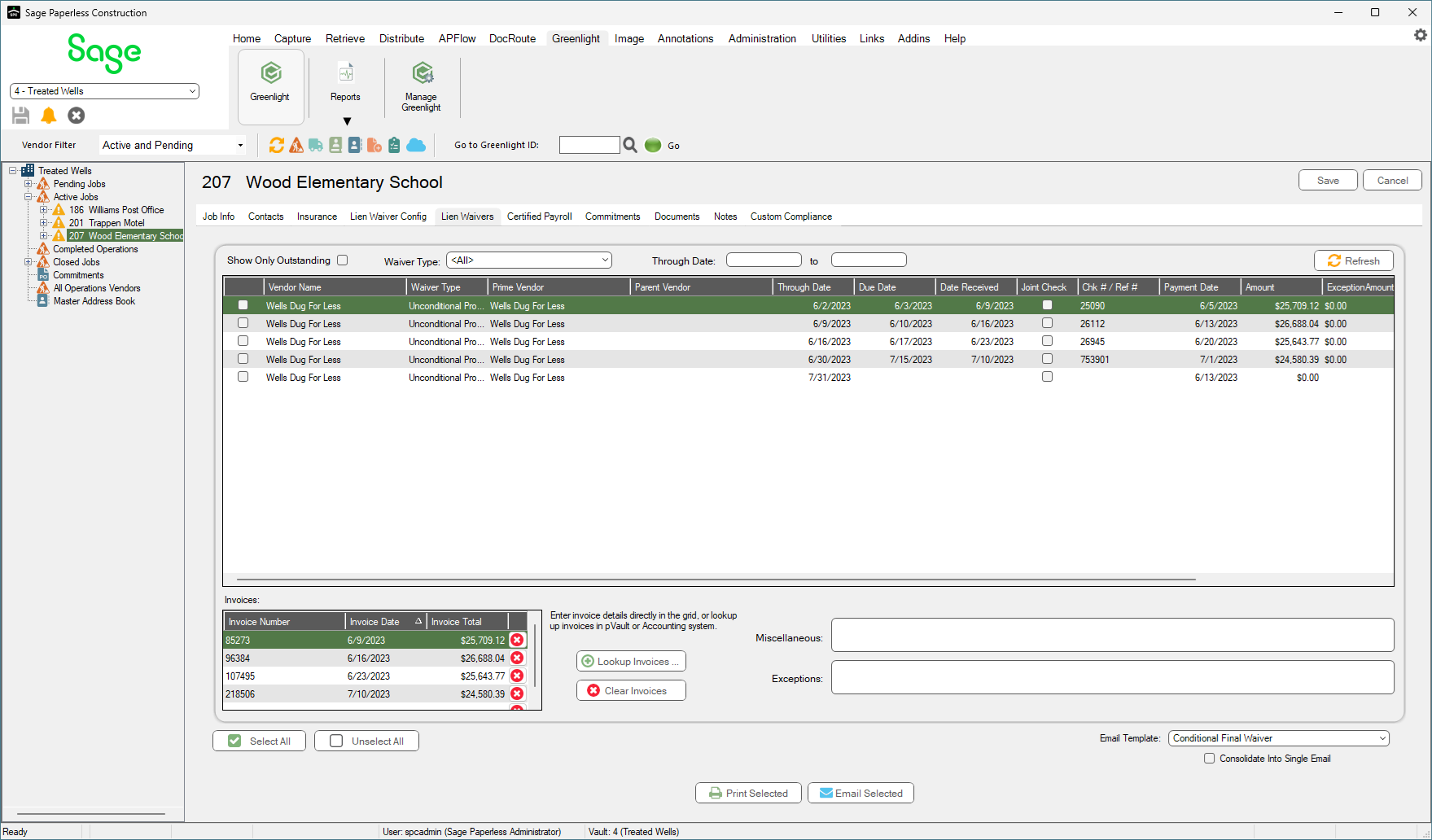Click the Reports dropdown black arrow
The width and height of the screenshot is (1432, 840).
pyautogui.click(x=347, y=121)
